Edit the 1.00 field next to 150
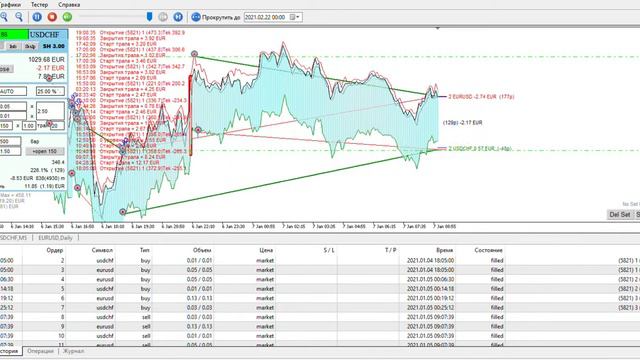This screenshot has width=640, height=360. click(x=29, y=126)
